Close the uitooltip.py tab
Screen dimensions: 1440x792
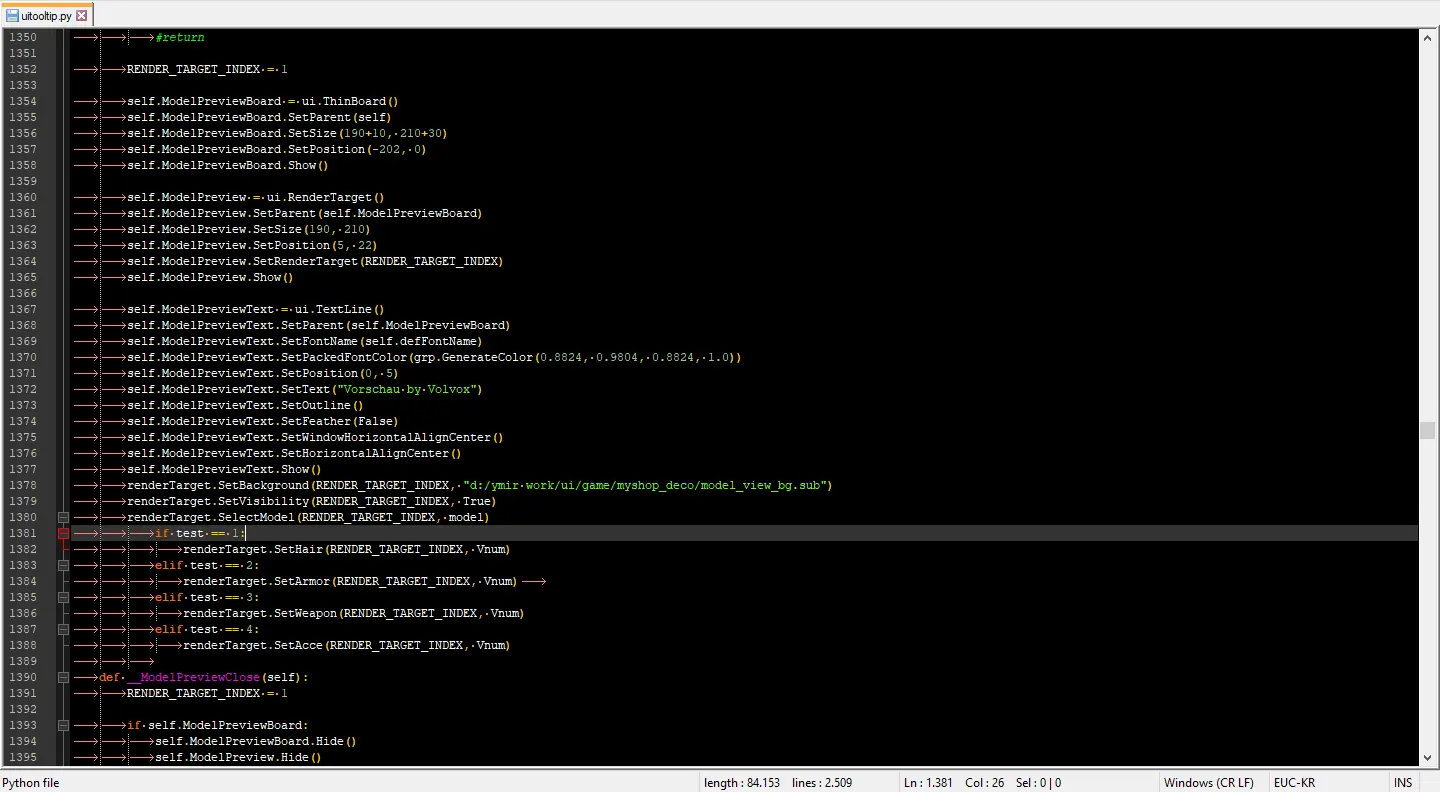tap(82, 15)
